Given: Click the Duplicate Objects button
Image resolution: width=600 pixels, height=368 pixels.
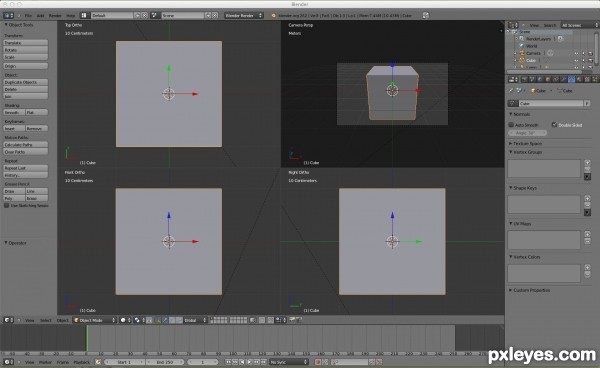Looking at the screenshot, I should click(26, 82).
